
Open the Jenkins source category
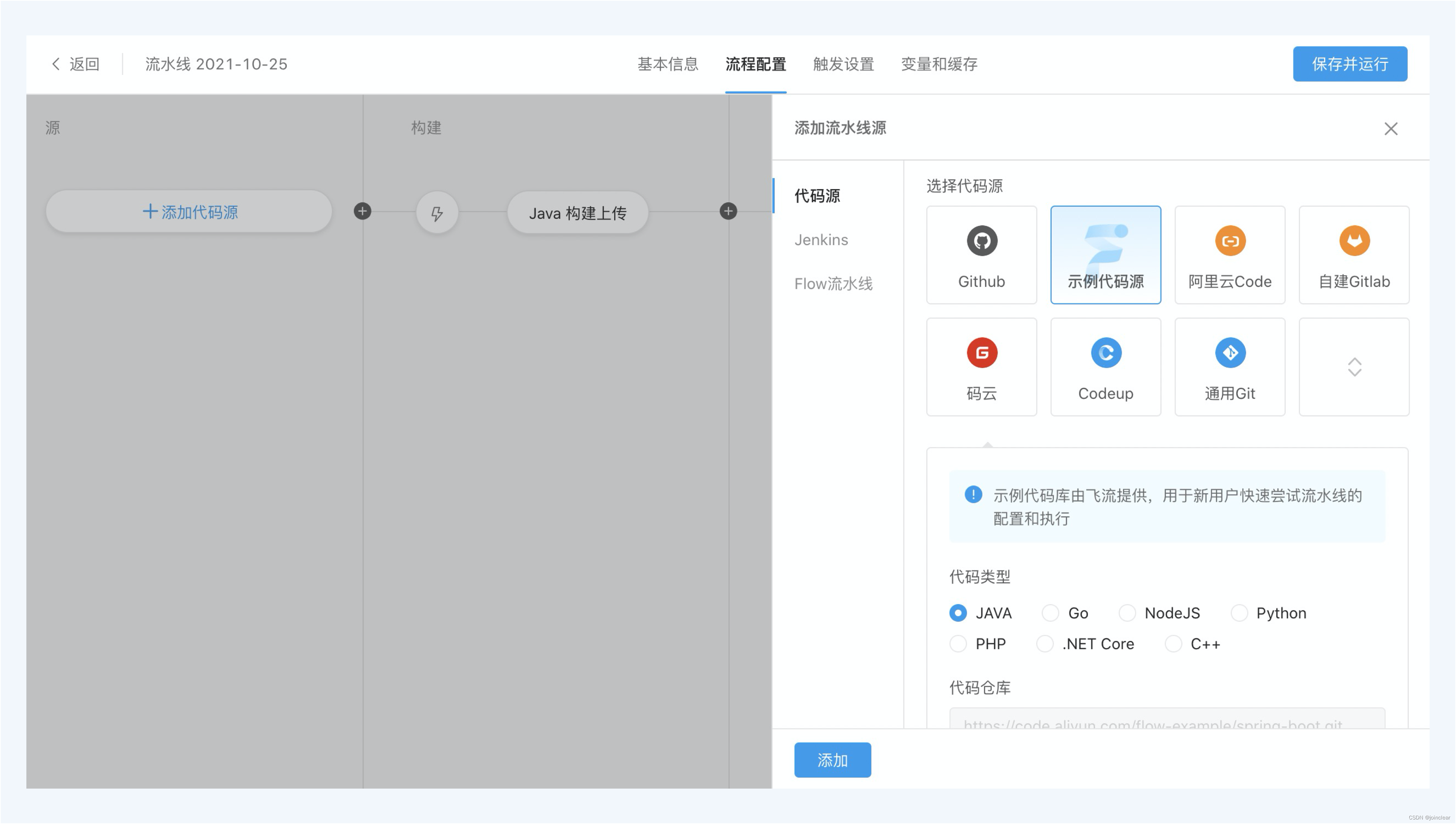(821, 240)
